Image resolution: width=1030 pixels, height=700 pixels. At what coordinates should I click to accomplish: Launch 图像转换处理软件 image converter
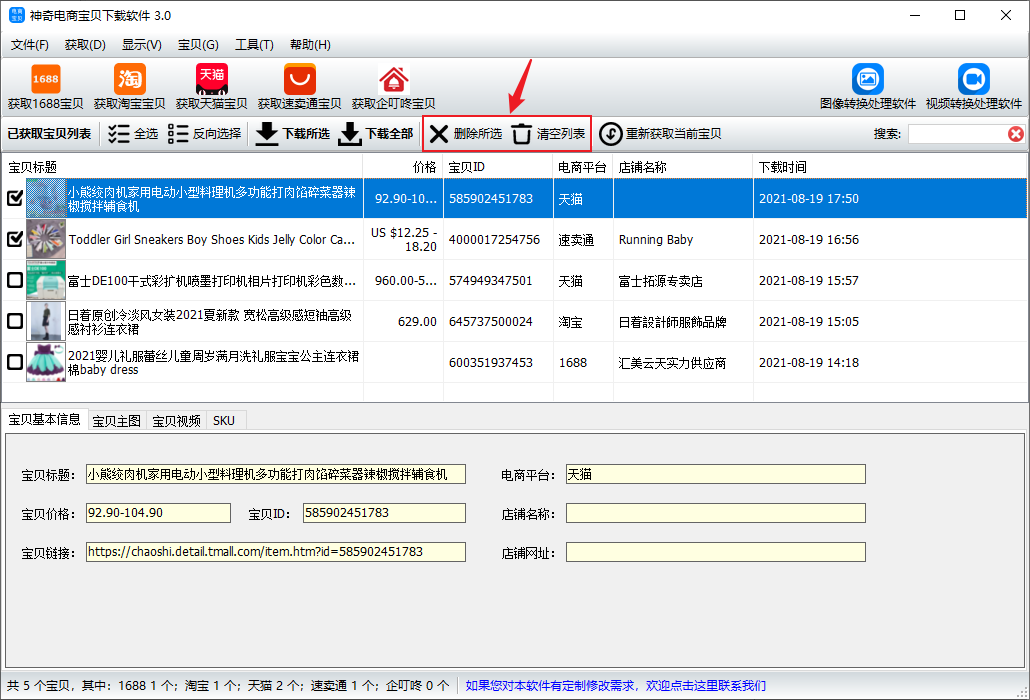(x=868, y=79)
